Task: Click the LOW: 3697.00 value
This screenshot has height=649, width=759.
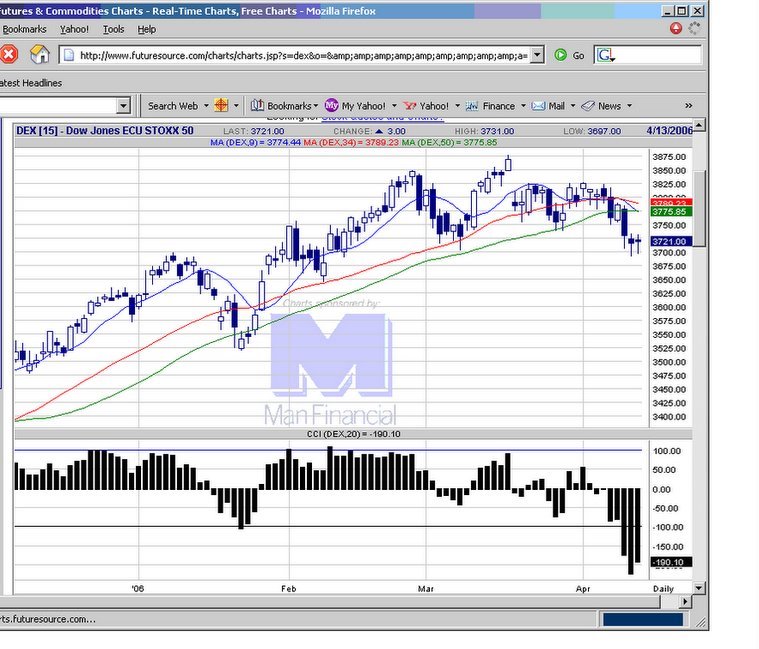Action: (x=592, y=131)
